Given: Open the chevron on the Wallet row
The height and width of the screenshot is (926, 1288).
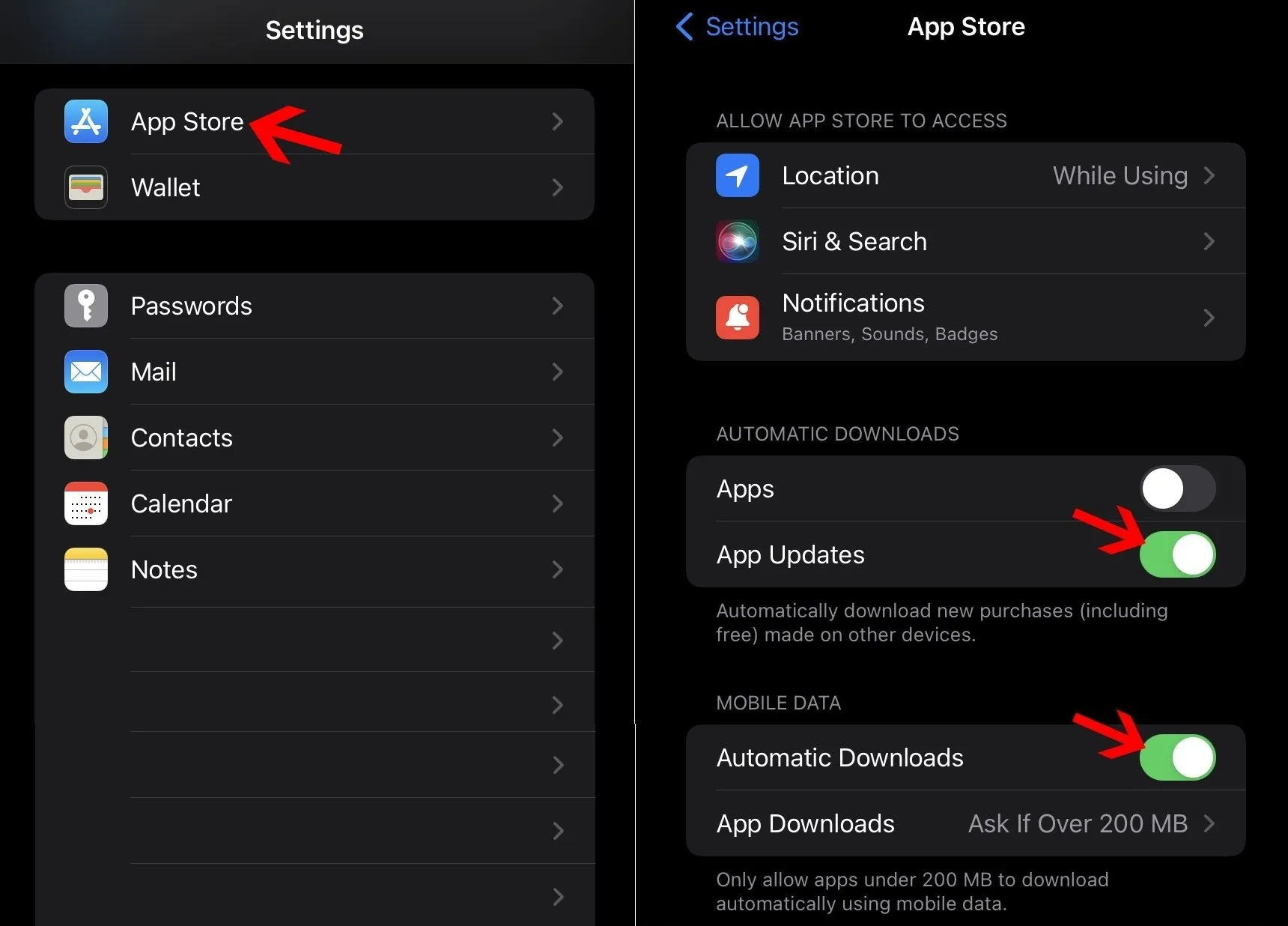Looking at the screenshot, I should (557, 187).
